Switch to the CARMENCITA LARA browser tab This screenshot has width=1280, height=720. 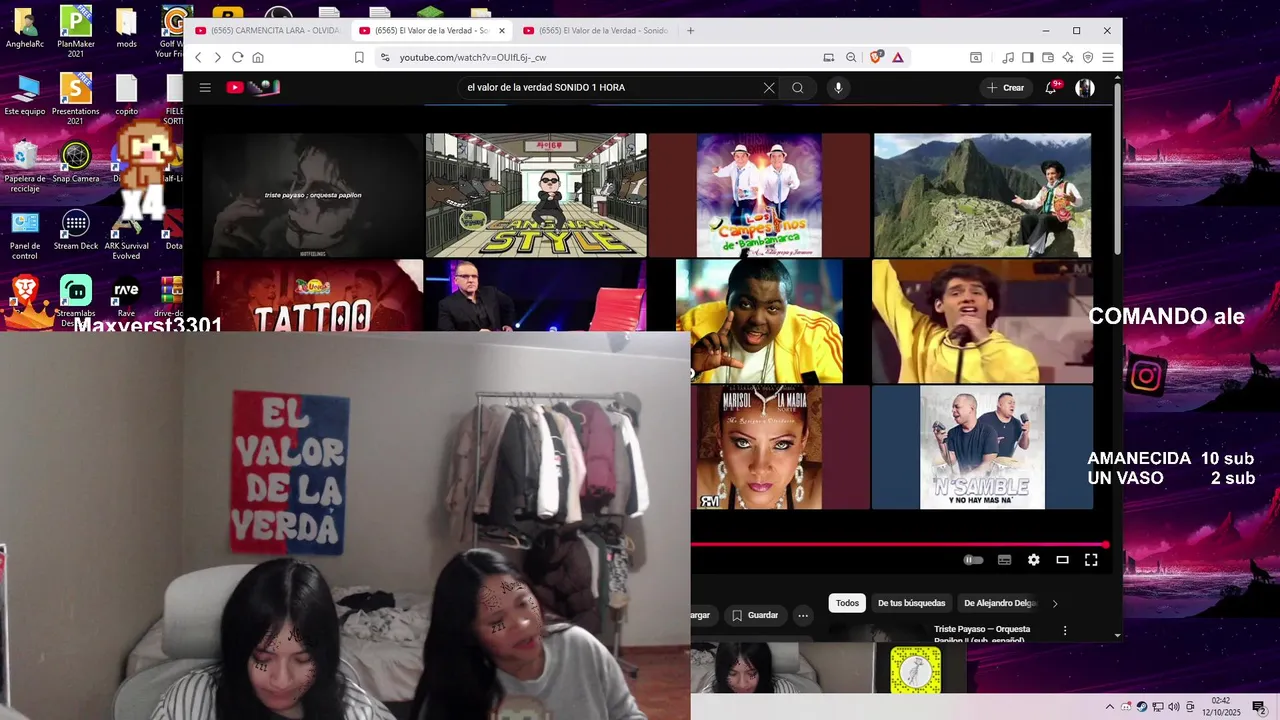(266, 31)
